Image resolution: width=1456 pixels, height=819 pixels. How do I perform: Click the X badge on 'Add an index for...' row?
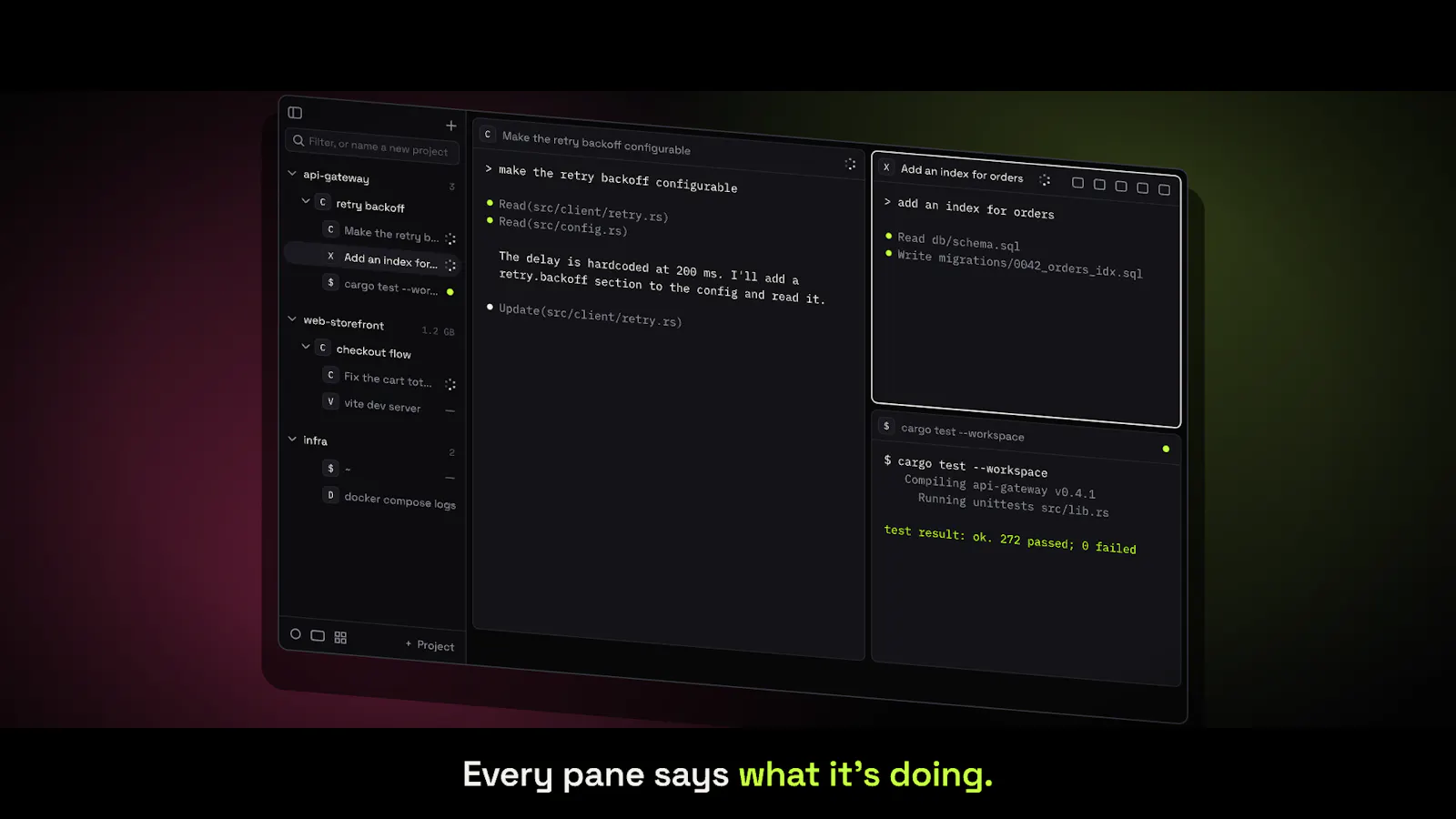(330, 257)
